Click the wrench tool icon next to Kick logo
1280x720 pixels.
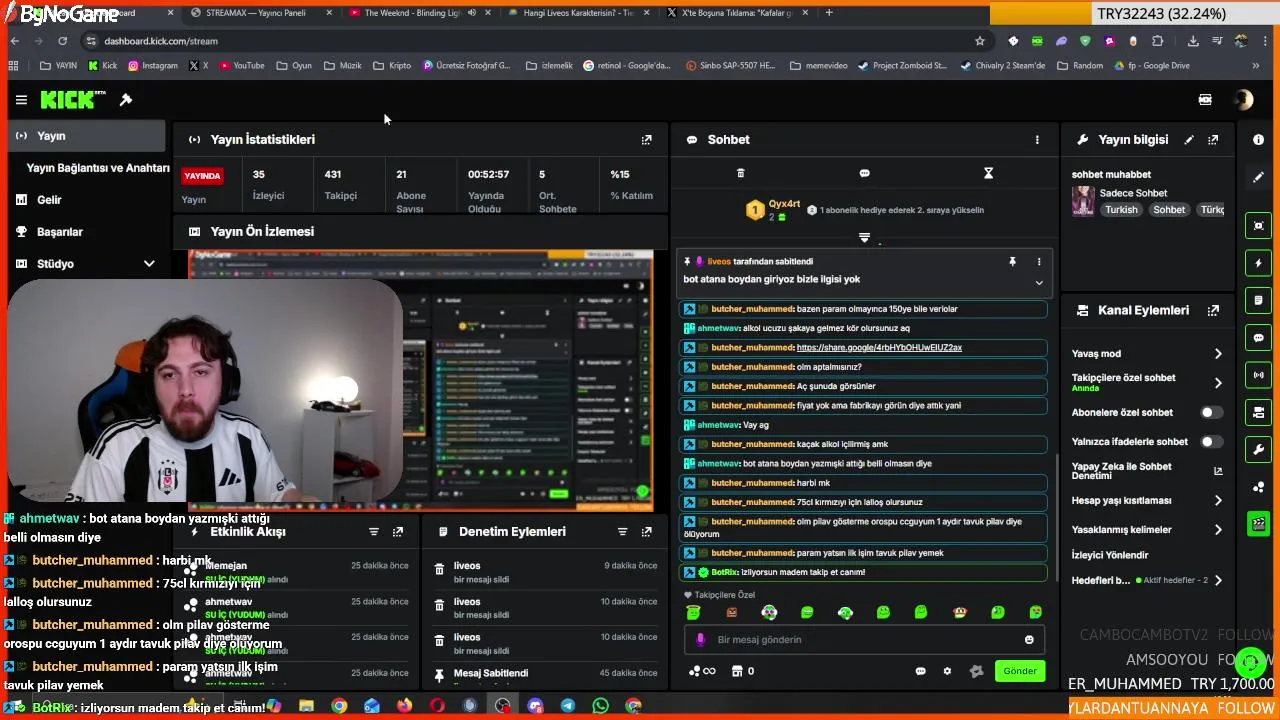click(126, 100)
